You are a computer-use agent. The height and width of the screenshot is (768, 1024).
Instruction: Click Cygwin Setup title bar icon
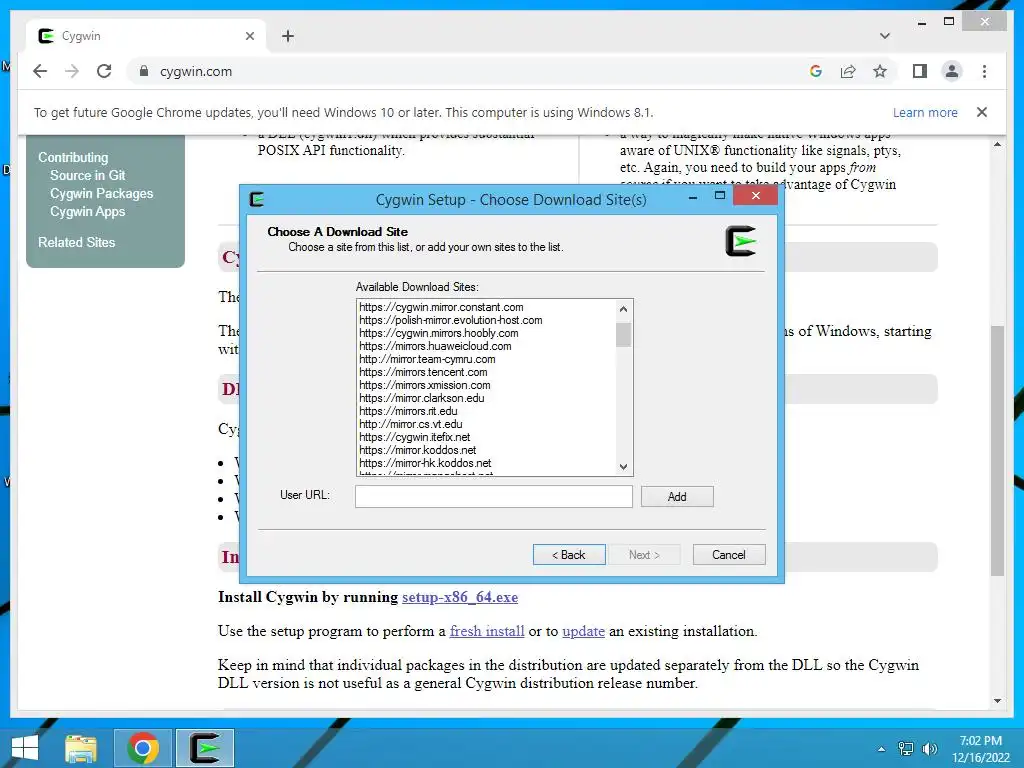tap(257, 199)
